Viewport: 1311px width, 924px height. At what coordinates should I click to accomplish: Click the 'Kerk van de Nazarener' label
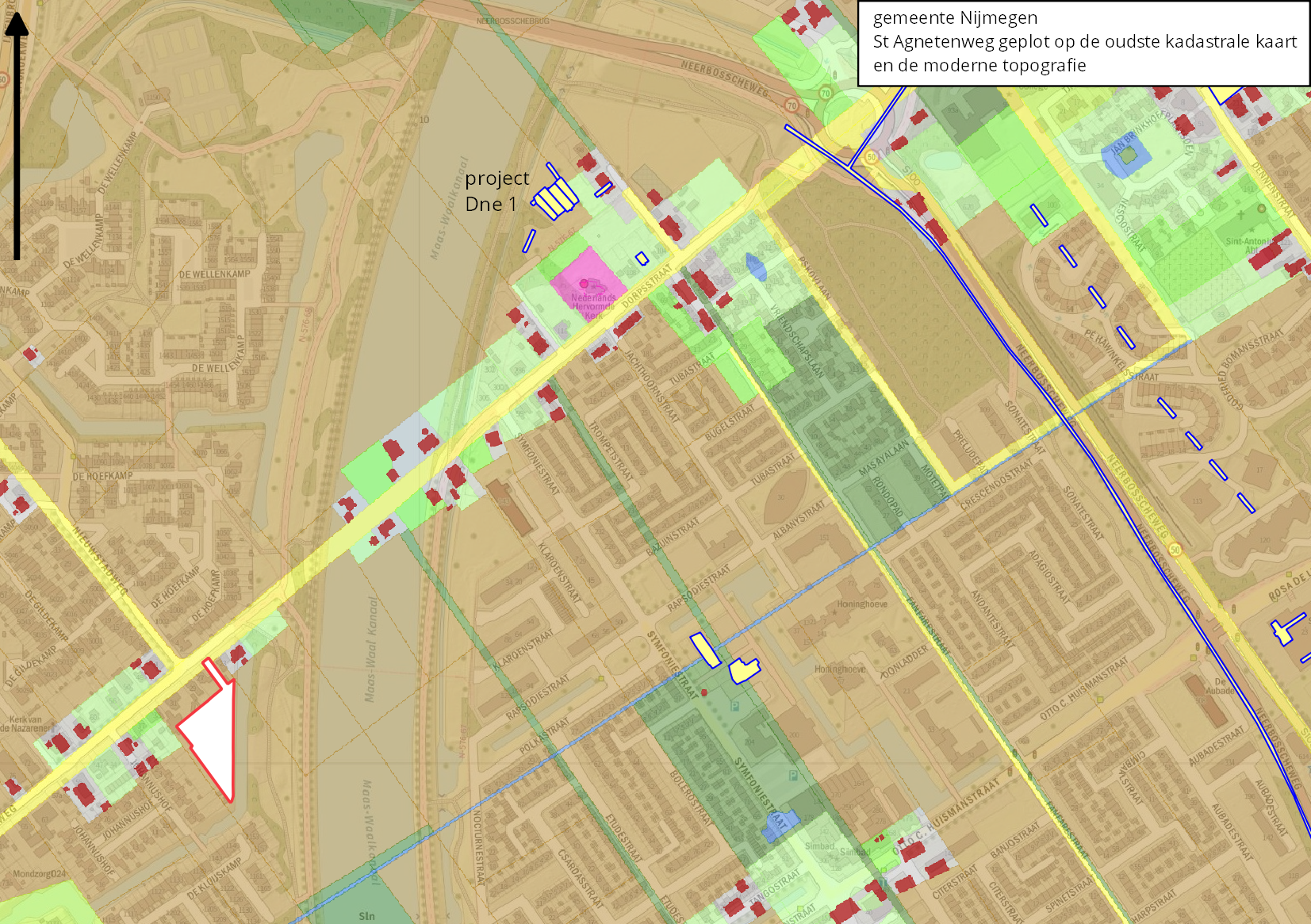click(x=25, y=724)
